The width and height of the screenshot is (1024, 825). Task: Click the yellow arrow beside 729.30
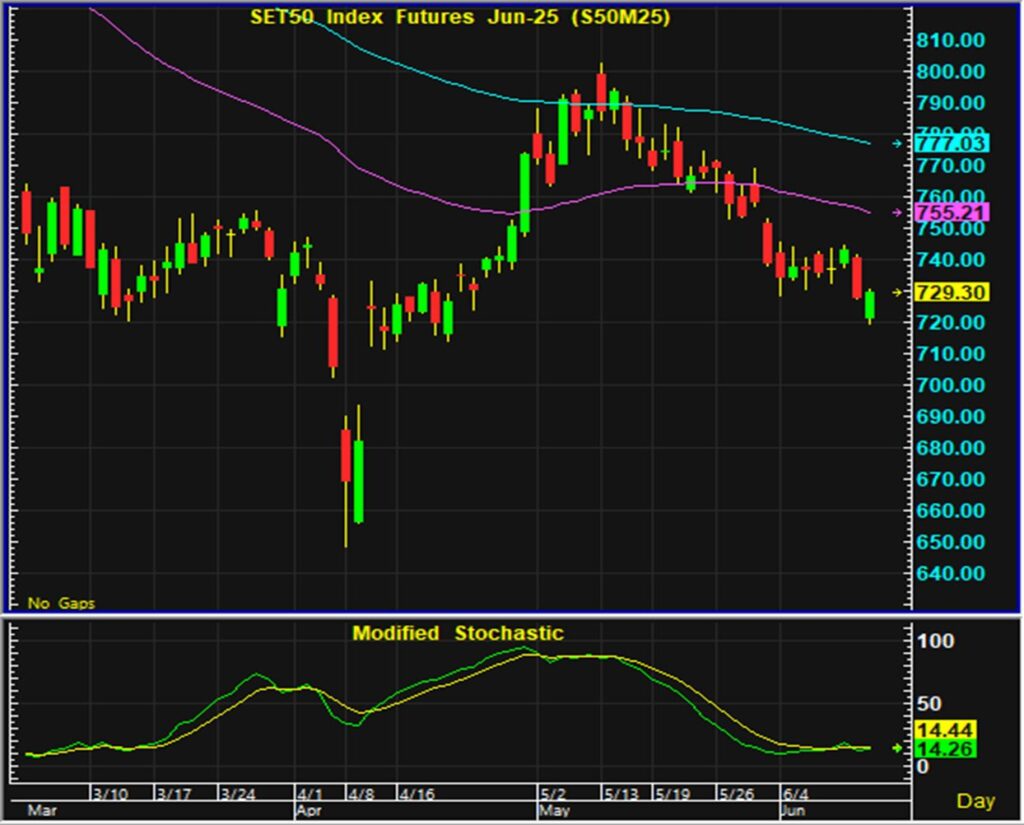(897, 292)
